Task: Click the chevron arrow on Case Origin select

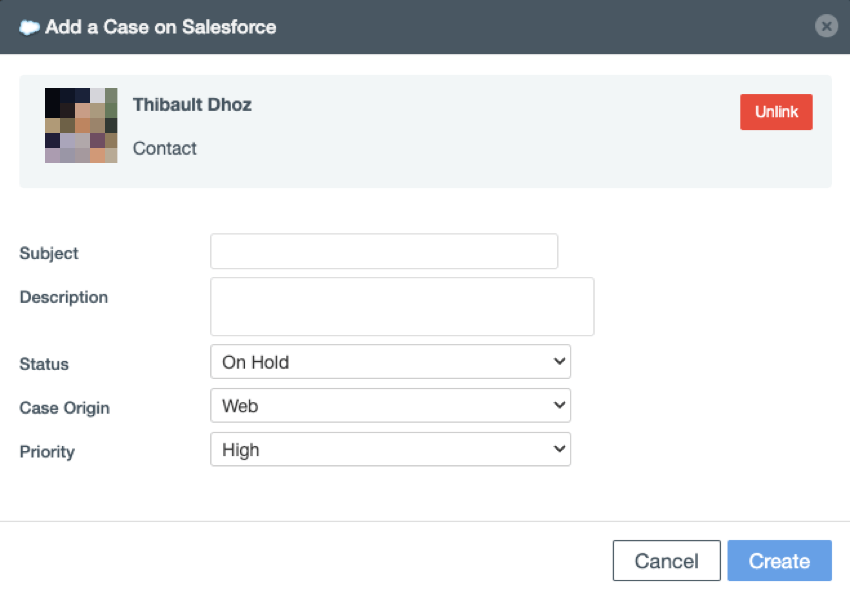Action: coord(559,406)
